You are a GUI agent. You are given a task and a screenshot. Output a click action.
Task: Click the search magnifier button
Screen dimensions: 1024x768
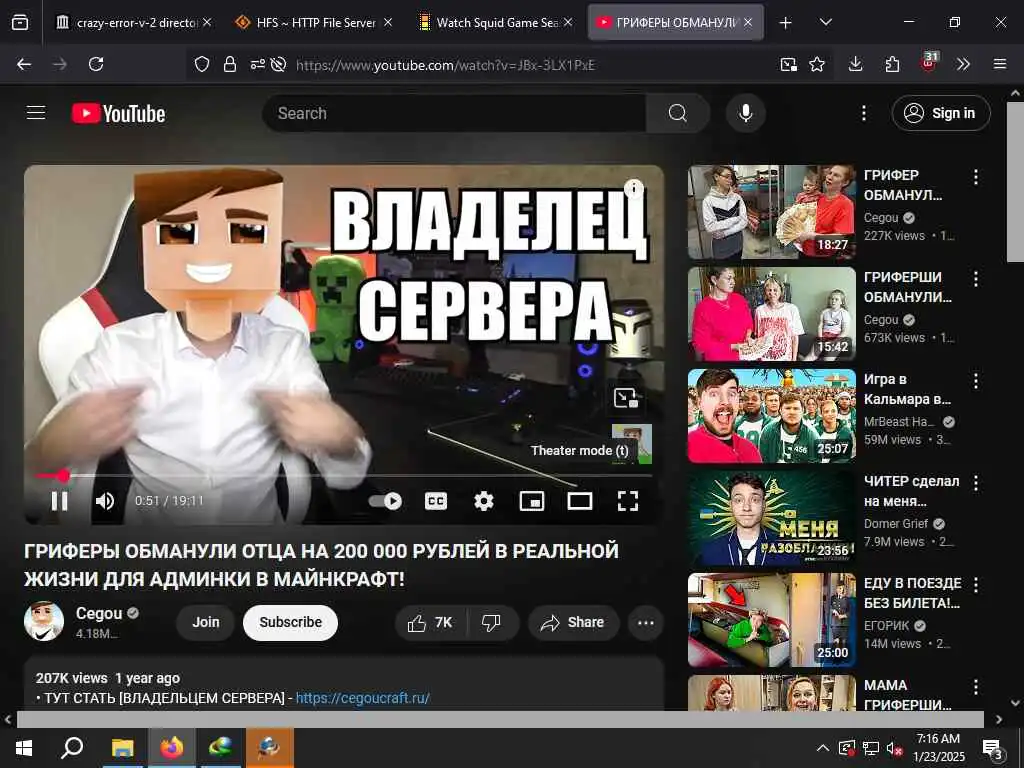pyautogui.click(x=678, y=113)
